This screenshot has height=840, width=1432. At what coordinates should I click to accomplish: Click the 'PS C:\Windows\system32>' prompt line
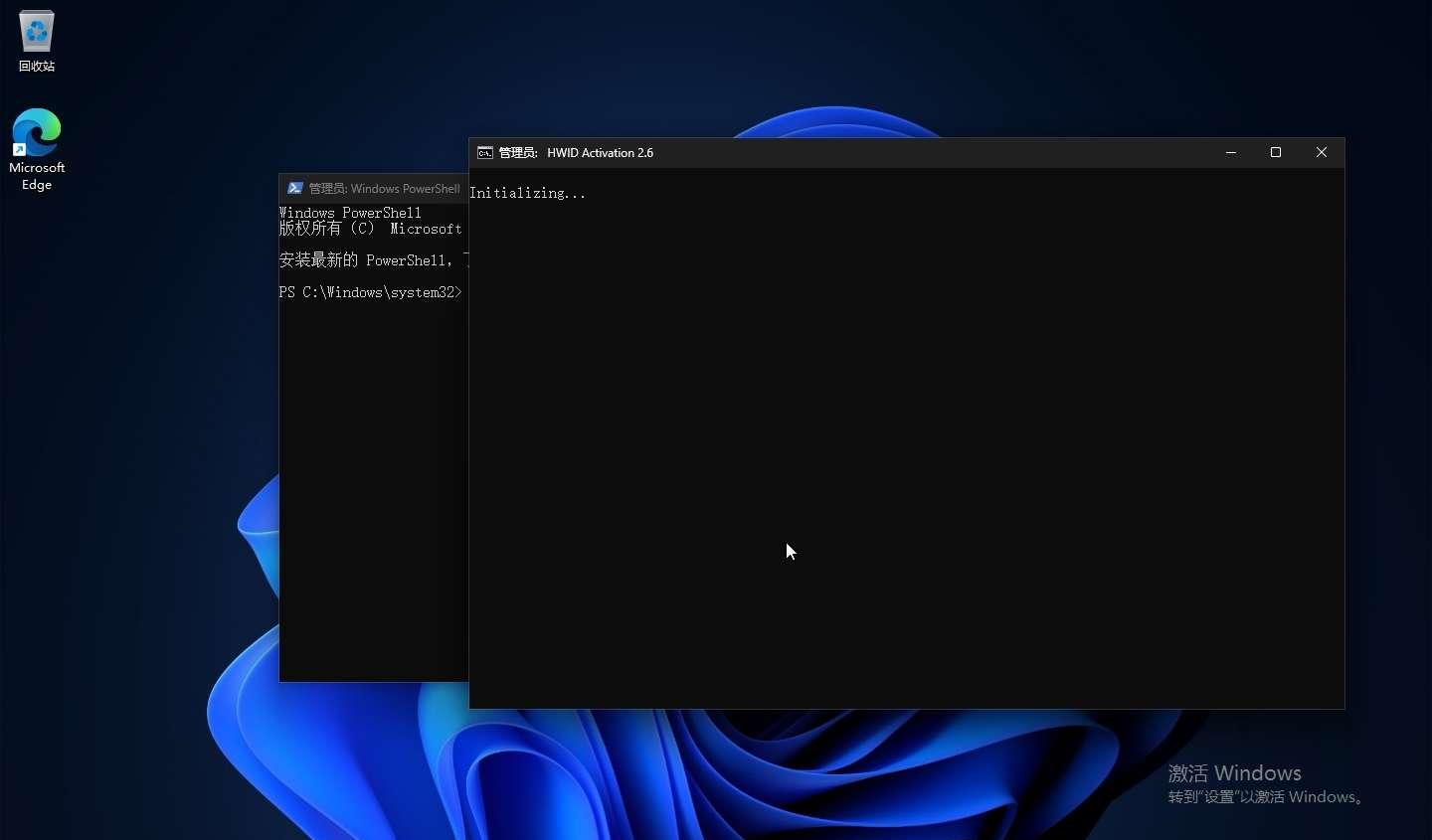click(371, 292)
